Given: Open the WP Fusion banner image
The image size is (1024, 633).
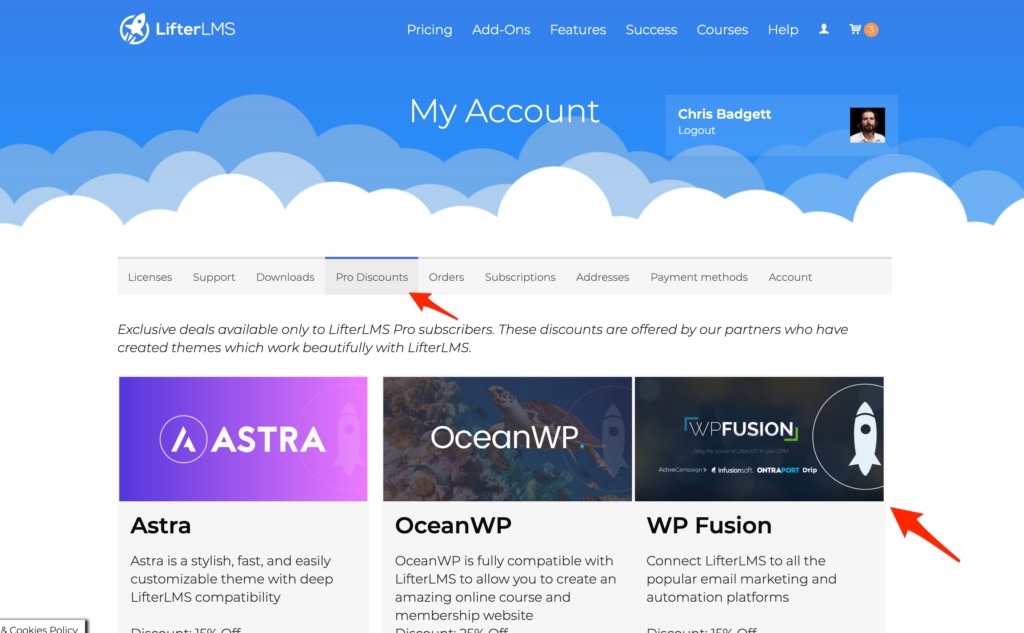Looking at the screenshot, I should pyautogui.click(x=759, y=439).
